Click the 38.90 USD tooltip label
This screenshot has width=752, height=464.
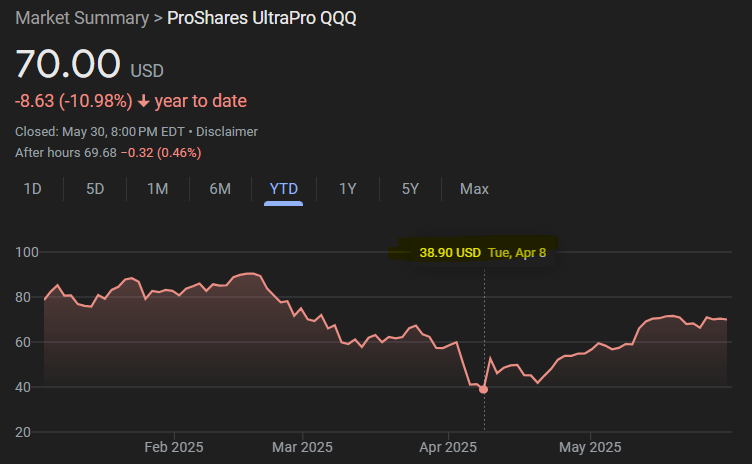click(450, 252)
